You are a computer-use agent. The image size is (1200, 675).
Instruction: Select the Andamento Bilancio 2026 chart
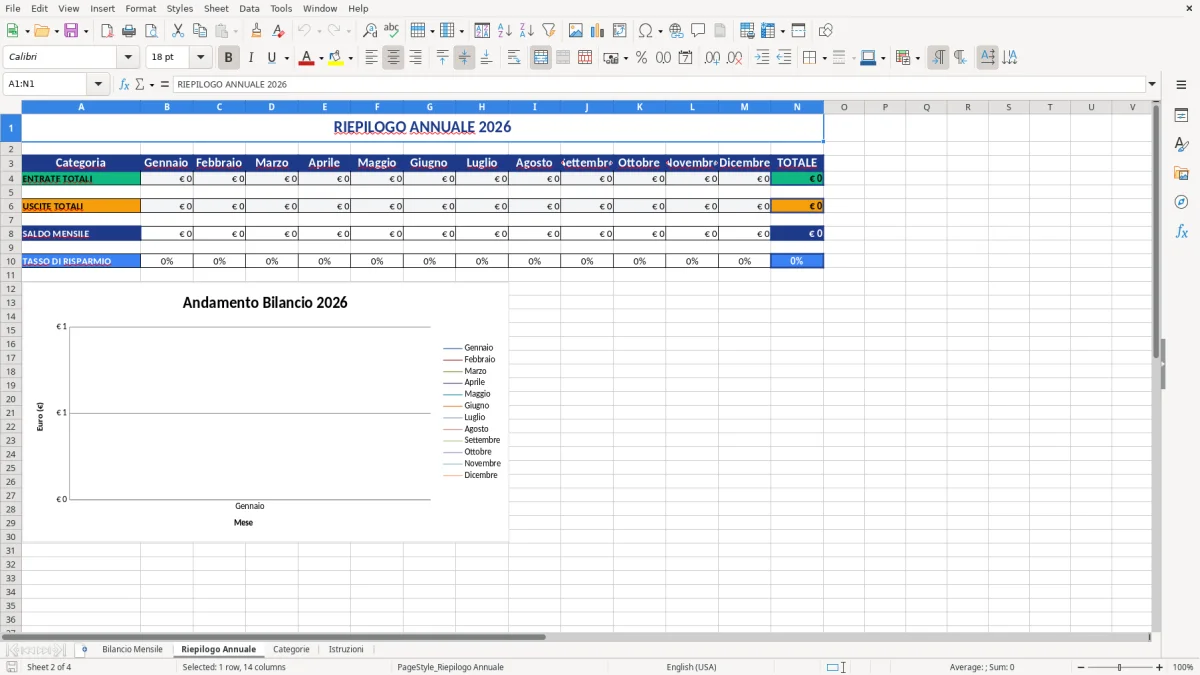click(x=265, y=412)
